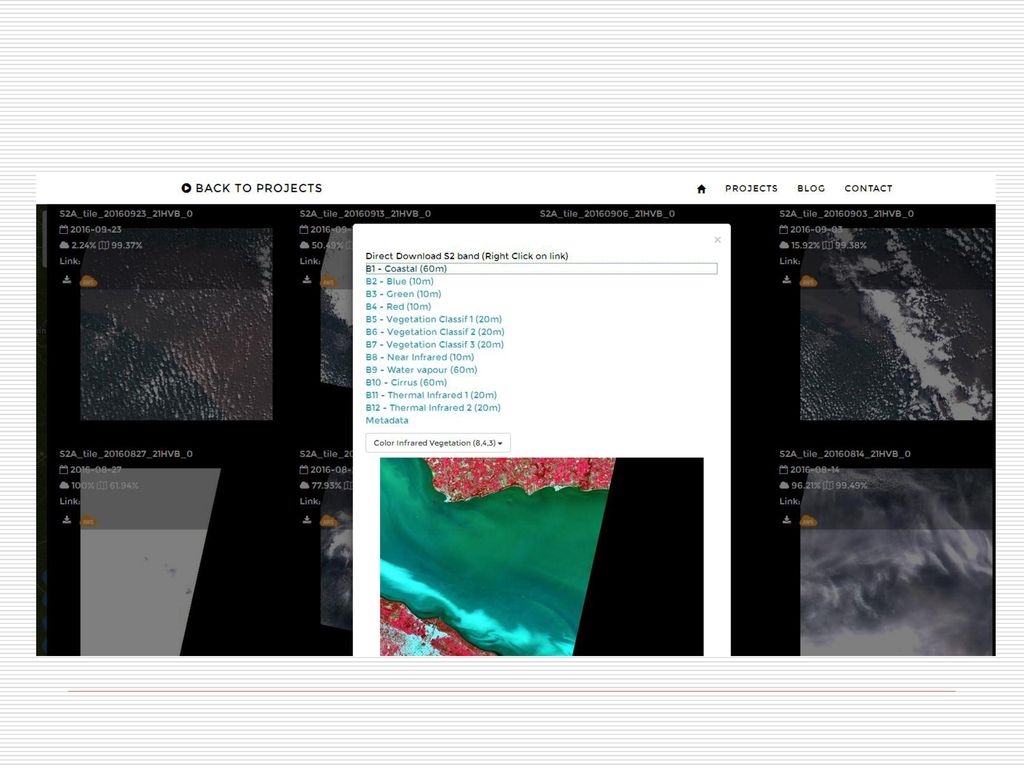
Task: Click coverage value 99.37%
Action: tap(127, 245)
